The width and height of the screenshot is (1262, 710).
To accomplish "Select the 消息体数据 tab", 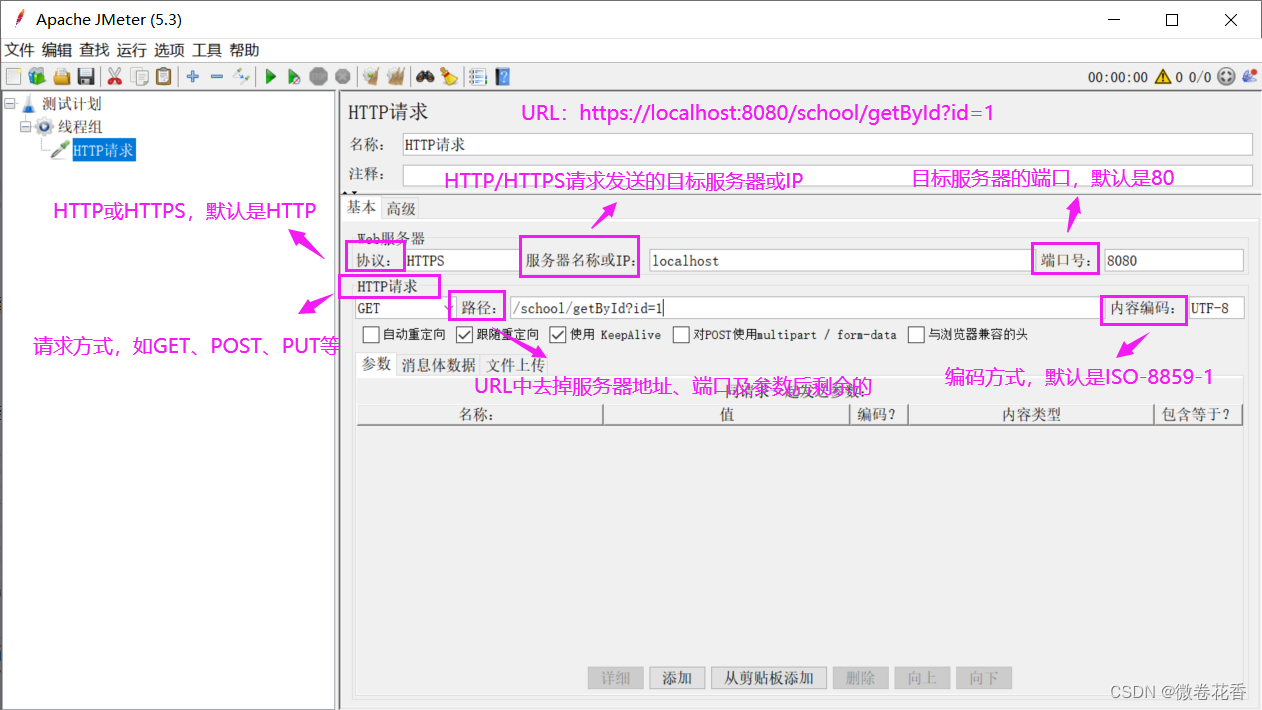I will (x=439, y=365).
